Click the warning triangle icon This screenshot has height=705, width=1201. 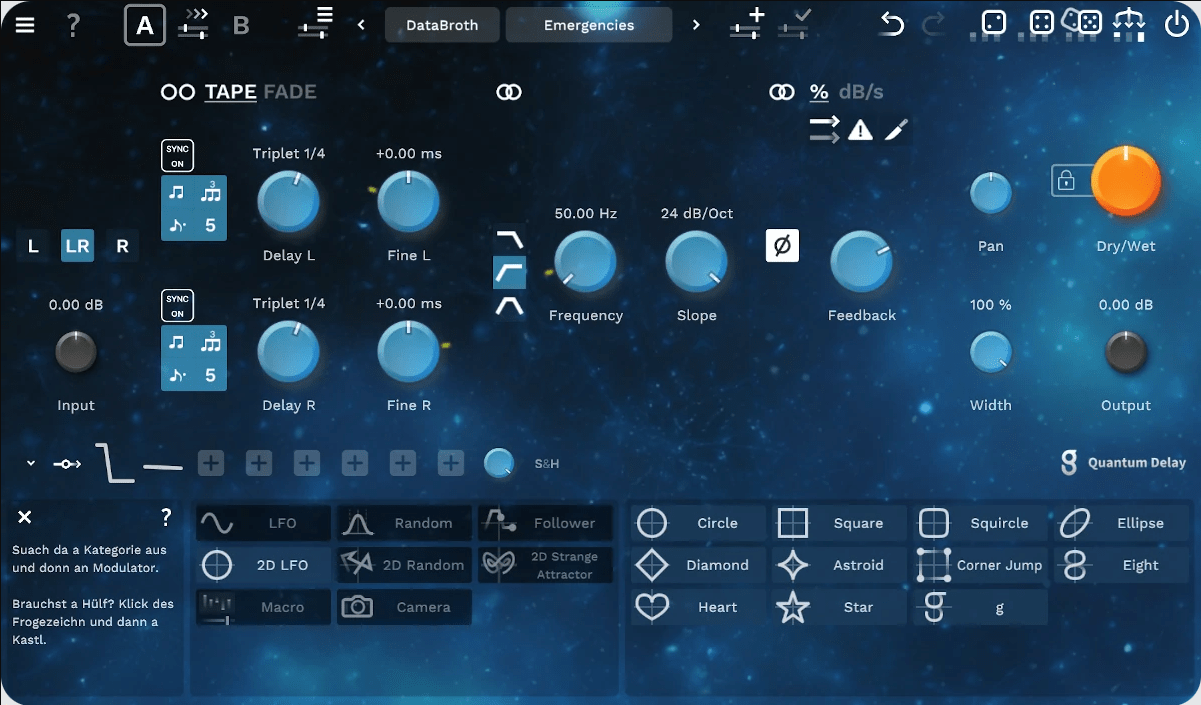pos(860,130)
